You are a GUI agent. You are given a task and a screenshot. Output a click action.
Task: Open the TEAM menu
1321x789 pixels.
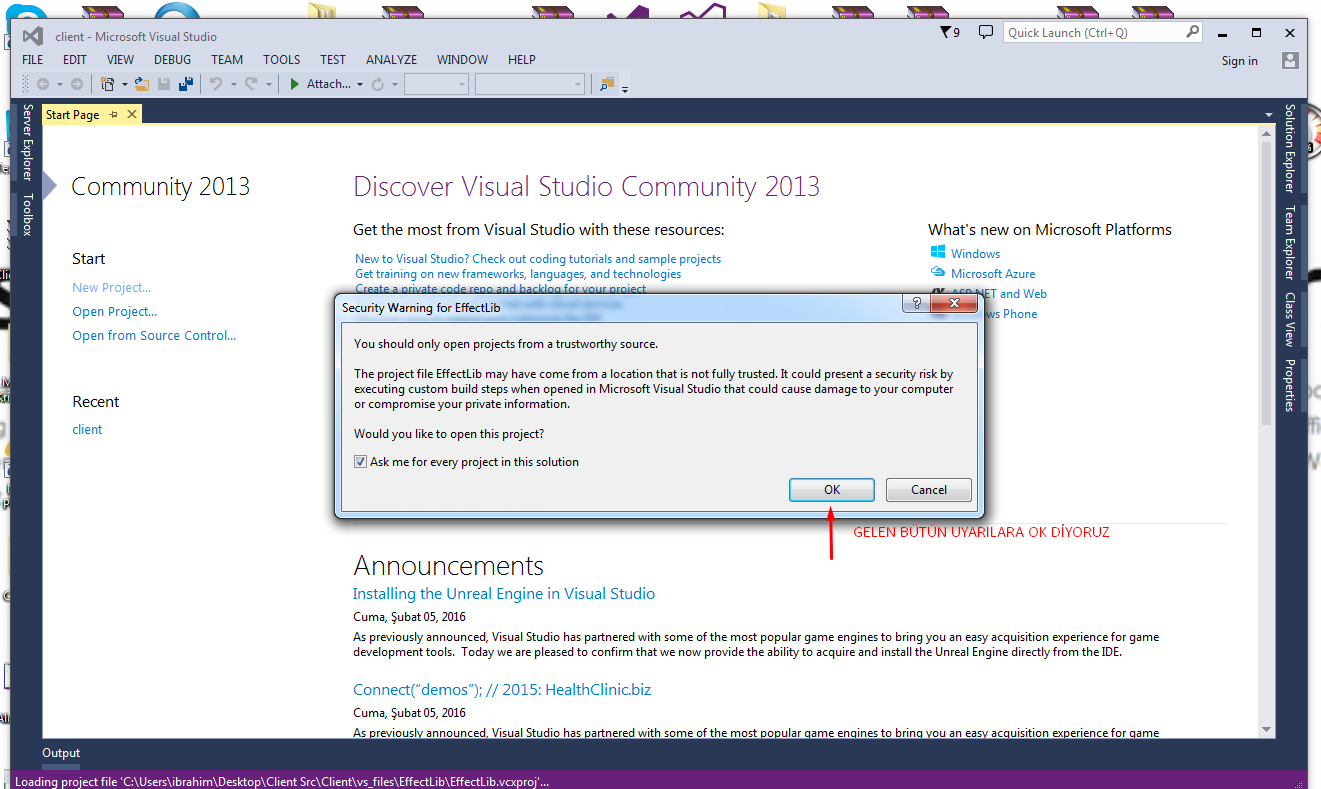tap(227, 60)
